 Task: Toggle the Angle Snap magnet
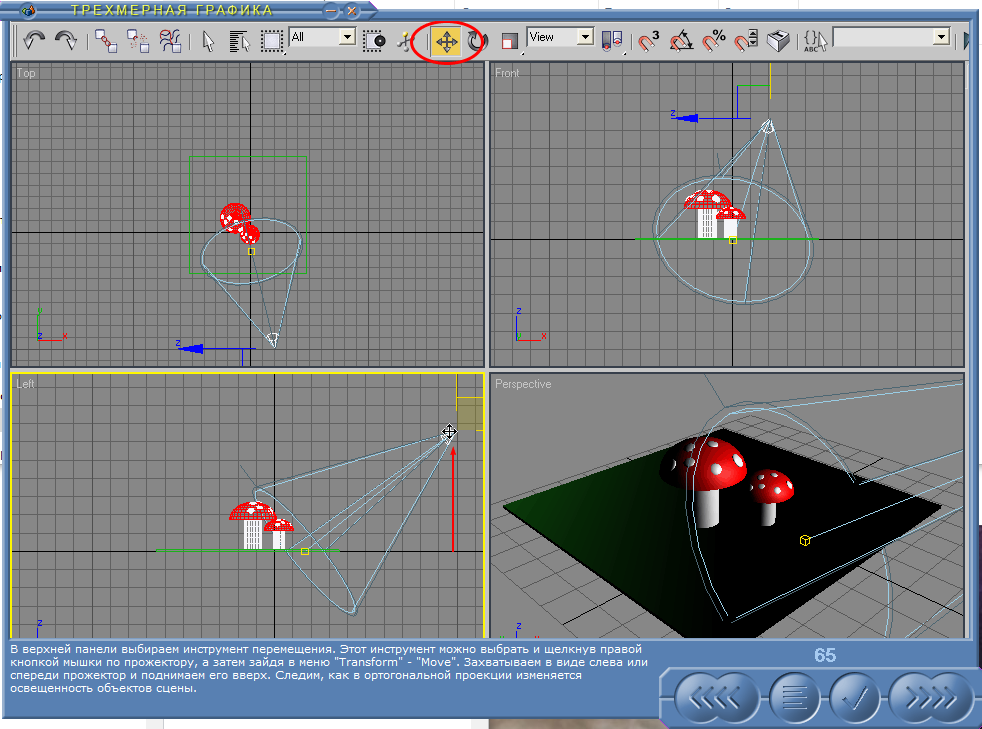point(681,41)
